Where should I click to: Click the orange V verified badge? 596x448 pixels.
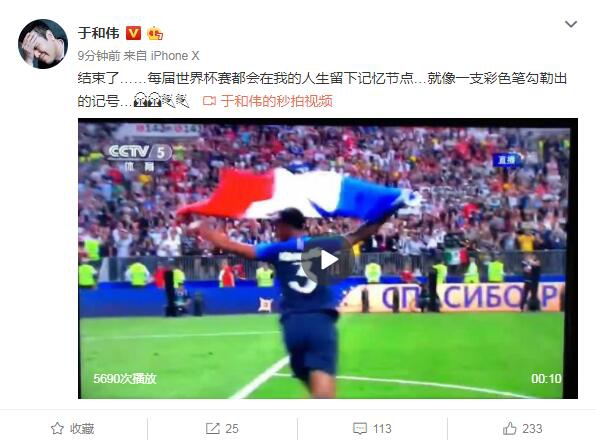[x=133, y=33]
